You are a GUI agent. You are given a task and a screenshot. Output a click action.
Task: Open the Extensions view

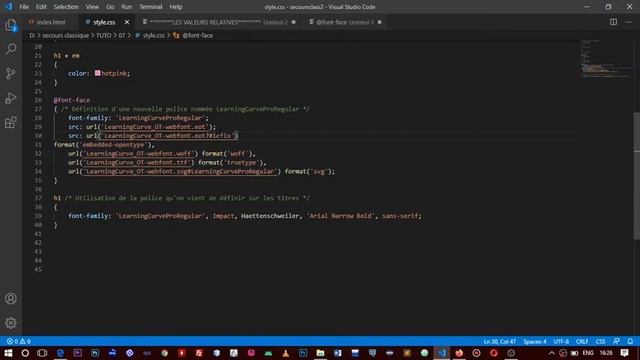point(11,122)
